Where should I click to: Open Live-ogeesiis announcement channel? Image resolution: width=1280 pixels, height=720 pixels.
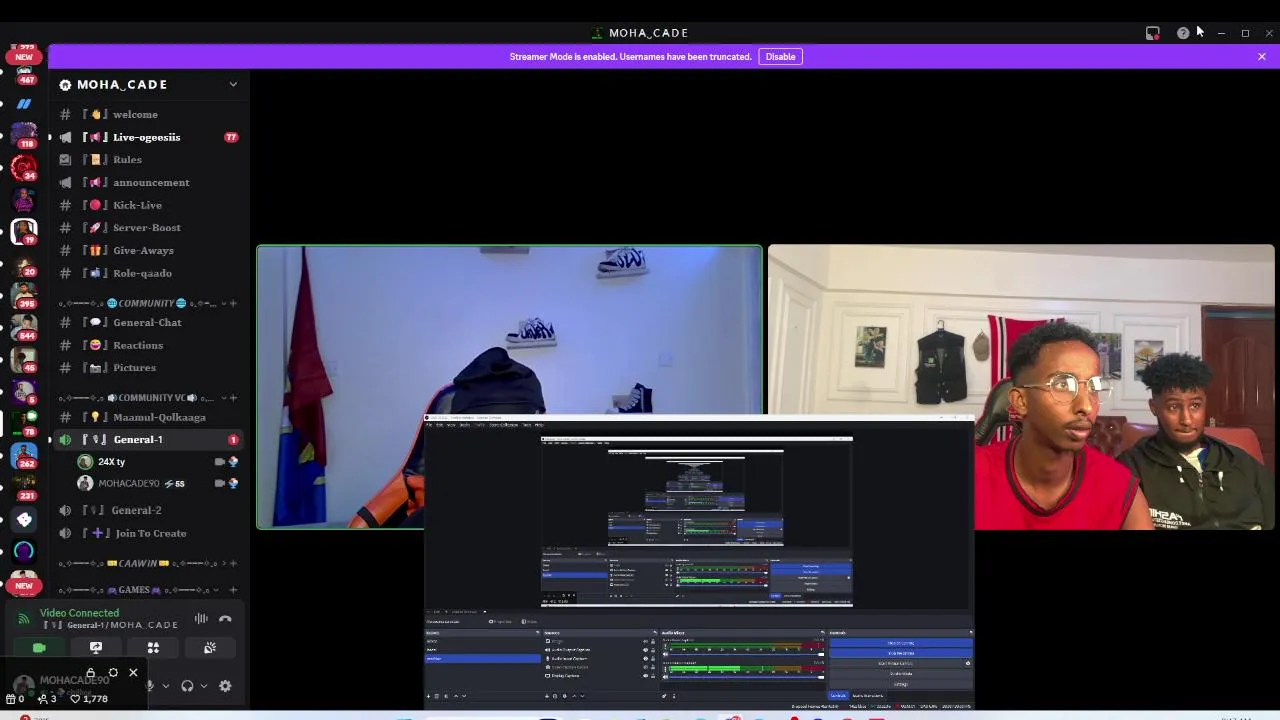[x=150, y=137]
